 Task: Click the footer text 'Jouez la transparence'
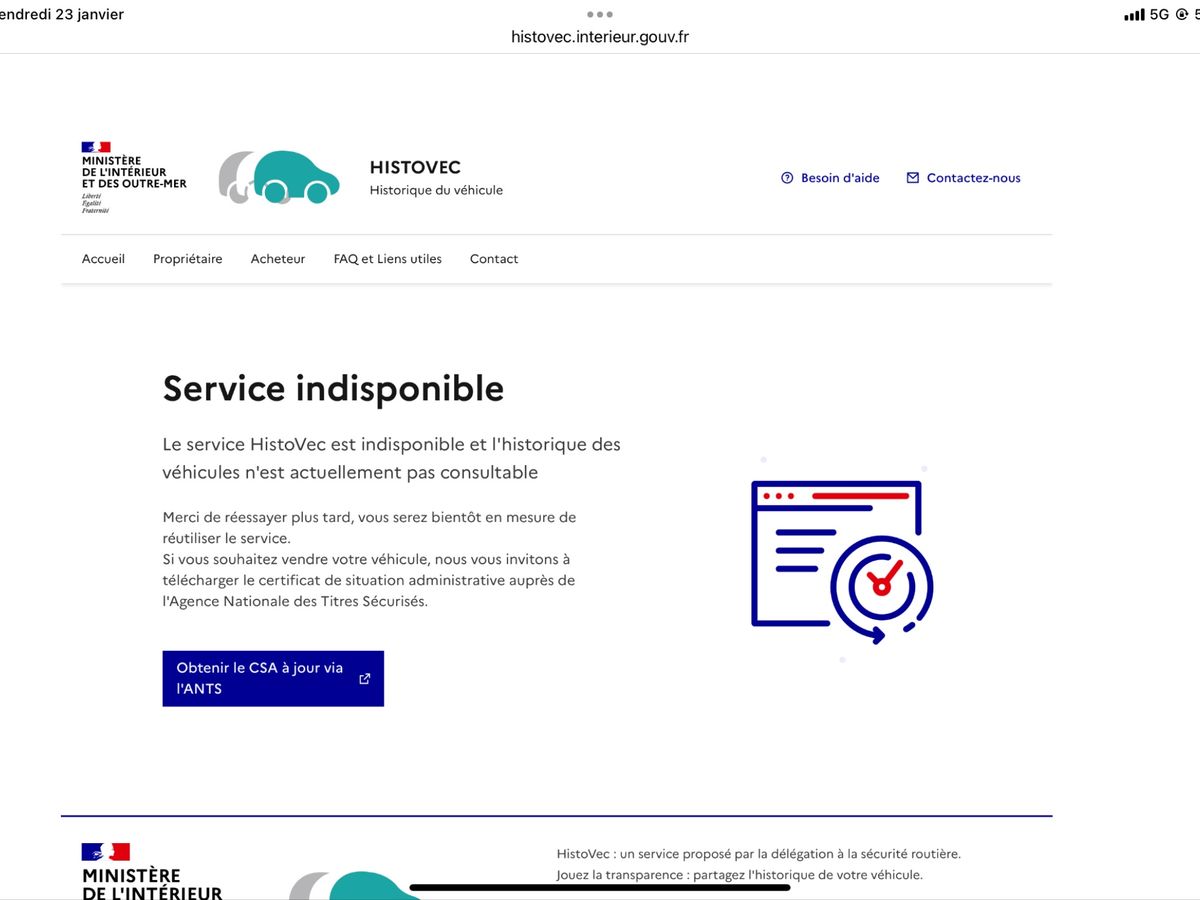pyautogui.click(x=621, y=875)
